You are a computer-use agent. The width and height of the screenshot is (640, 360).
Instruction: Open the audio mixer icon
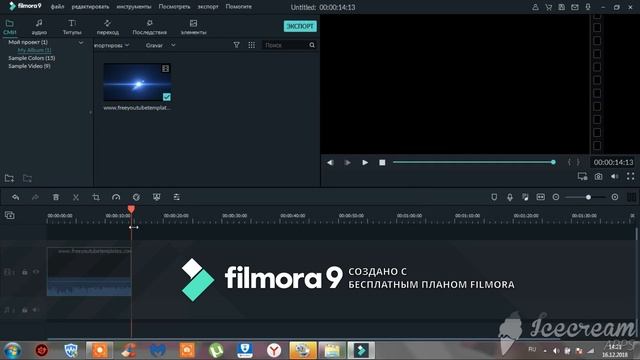(525, 197)
